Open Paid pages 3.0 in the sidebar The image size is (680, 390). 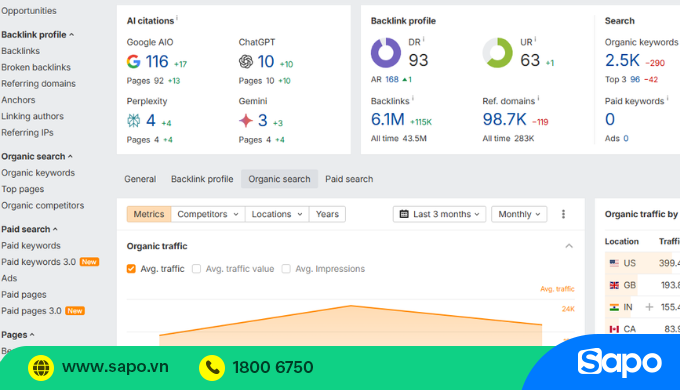pyautogui.click(x=31, y=311)
